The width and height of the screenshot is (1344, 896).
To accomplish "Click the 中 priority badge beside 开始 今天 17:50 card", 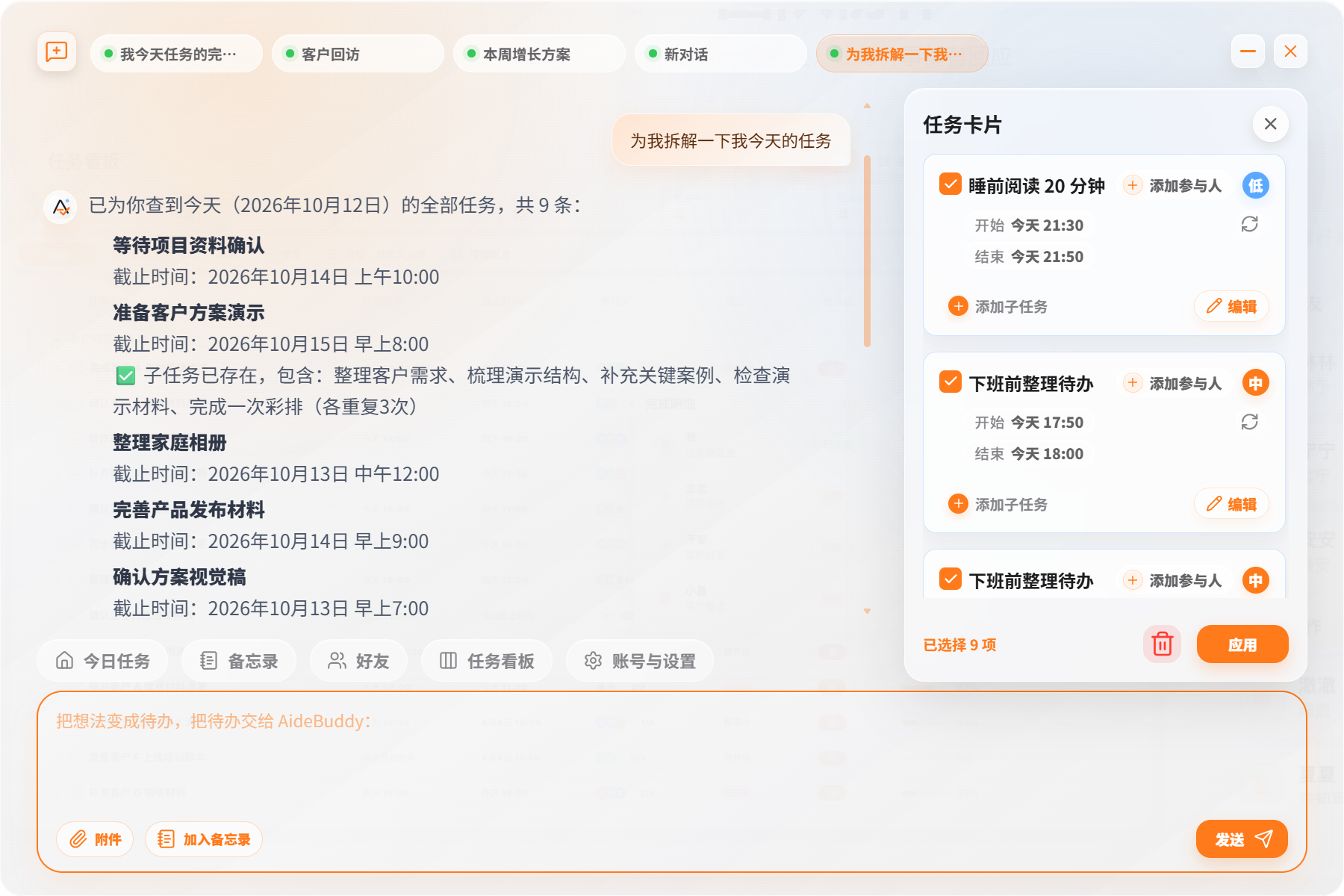I will click(1256, 383).
